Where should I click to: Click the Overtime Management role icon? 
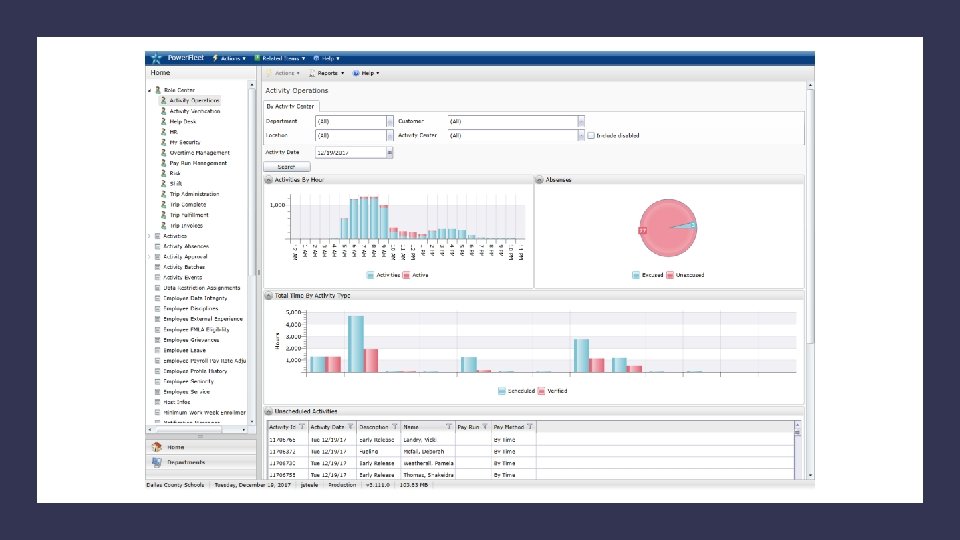click(x=163, y=152)
